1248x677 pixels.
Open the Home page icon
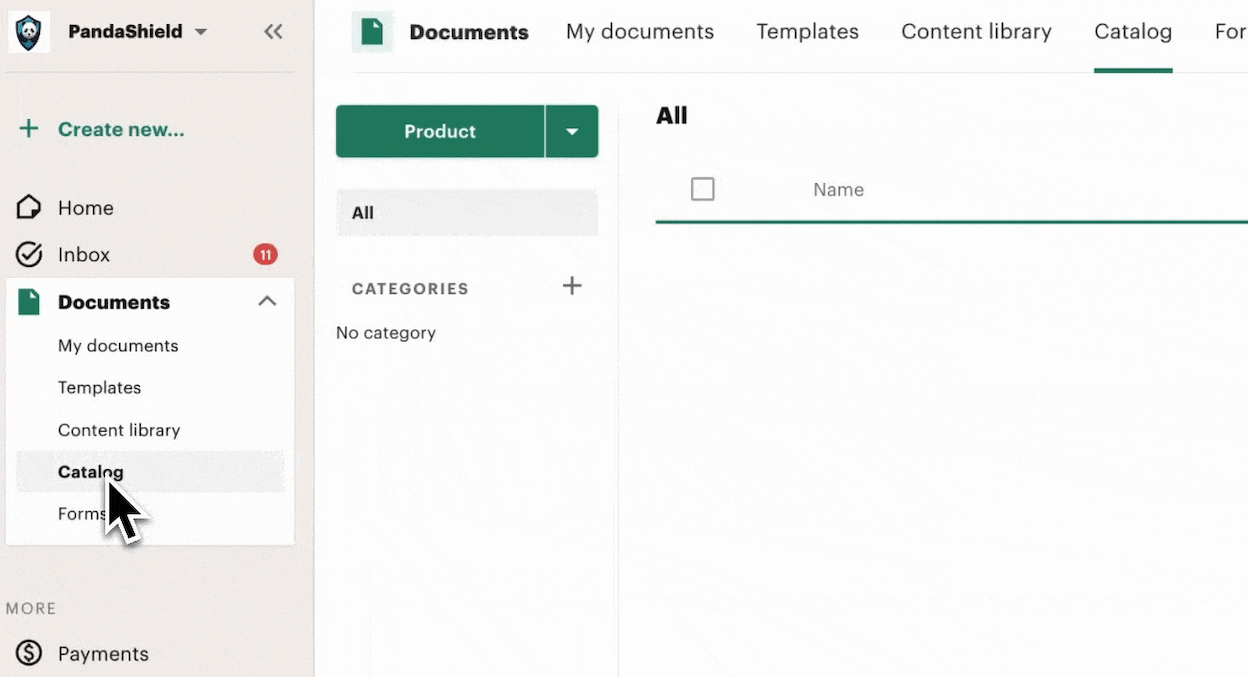[29, 207]
